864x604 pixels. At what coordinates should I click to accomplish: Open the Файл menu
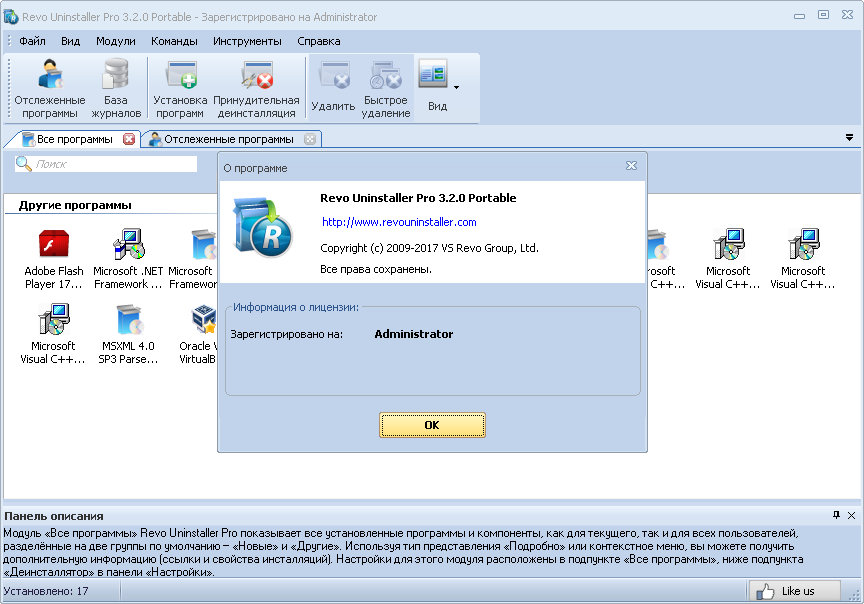33,41
